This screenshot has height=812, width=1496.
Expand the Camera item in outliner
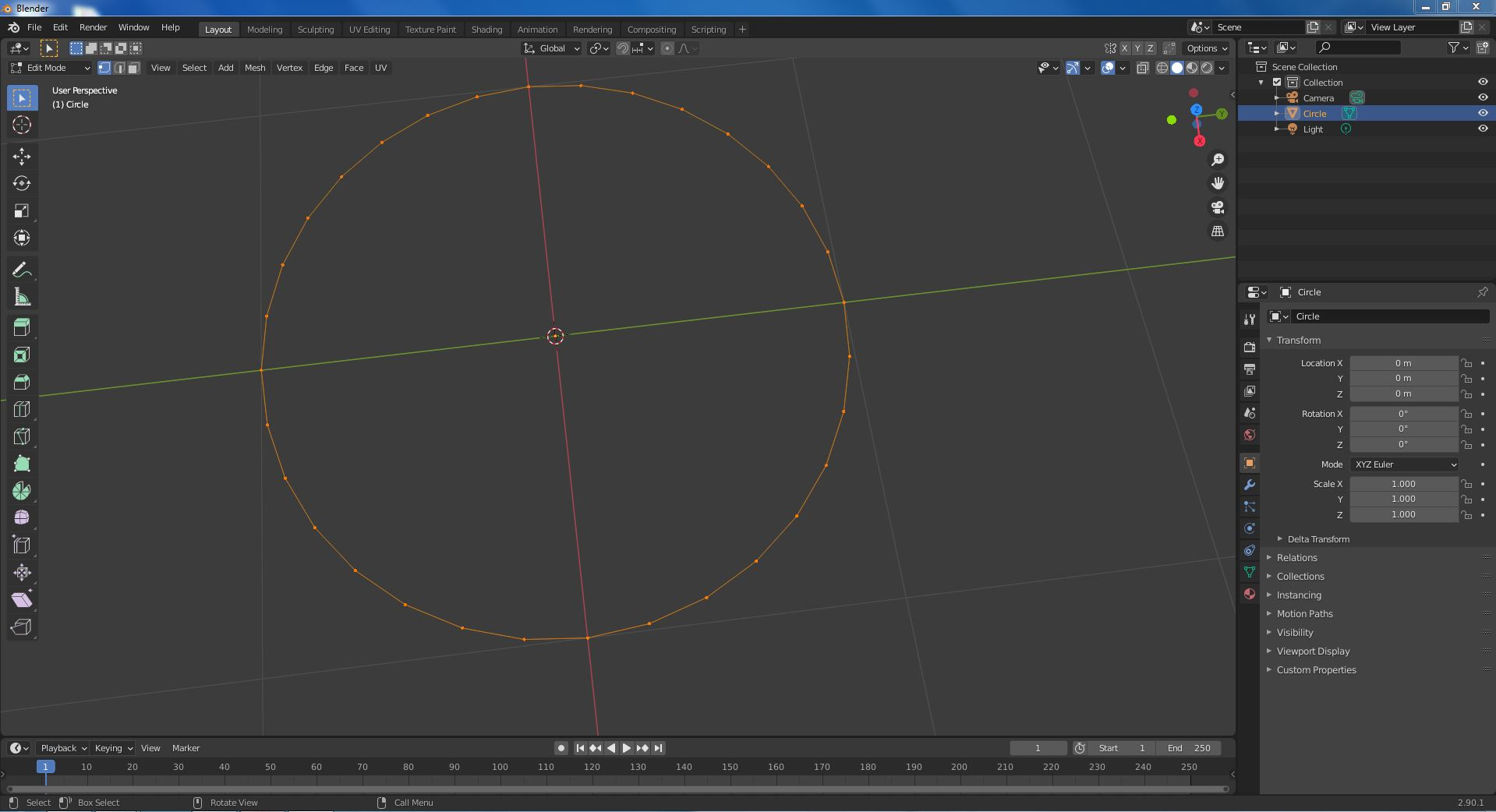(1277, 97)
